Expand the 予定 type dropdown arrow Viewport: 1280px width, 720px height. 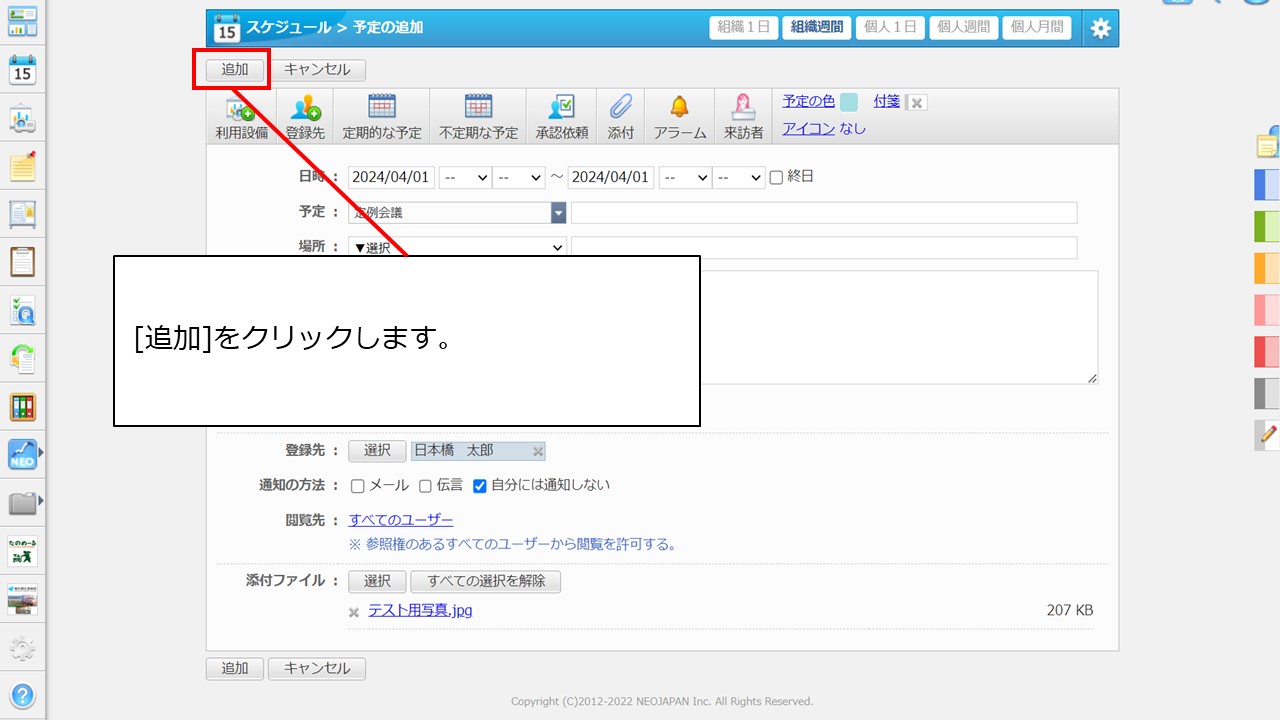[558, 212]
